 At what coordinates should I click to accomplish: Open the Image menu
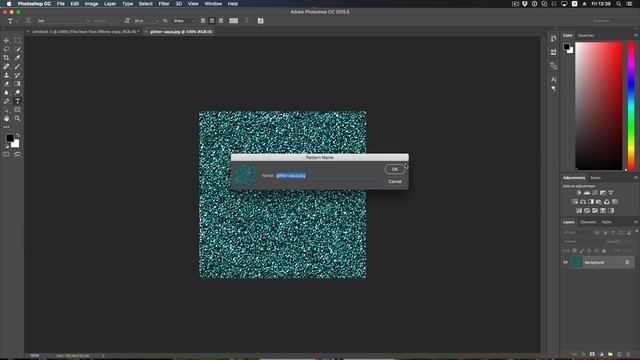(x=91, y=4)
